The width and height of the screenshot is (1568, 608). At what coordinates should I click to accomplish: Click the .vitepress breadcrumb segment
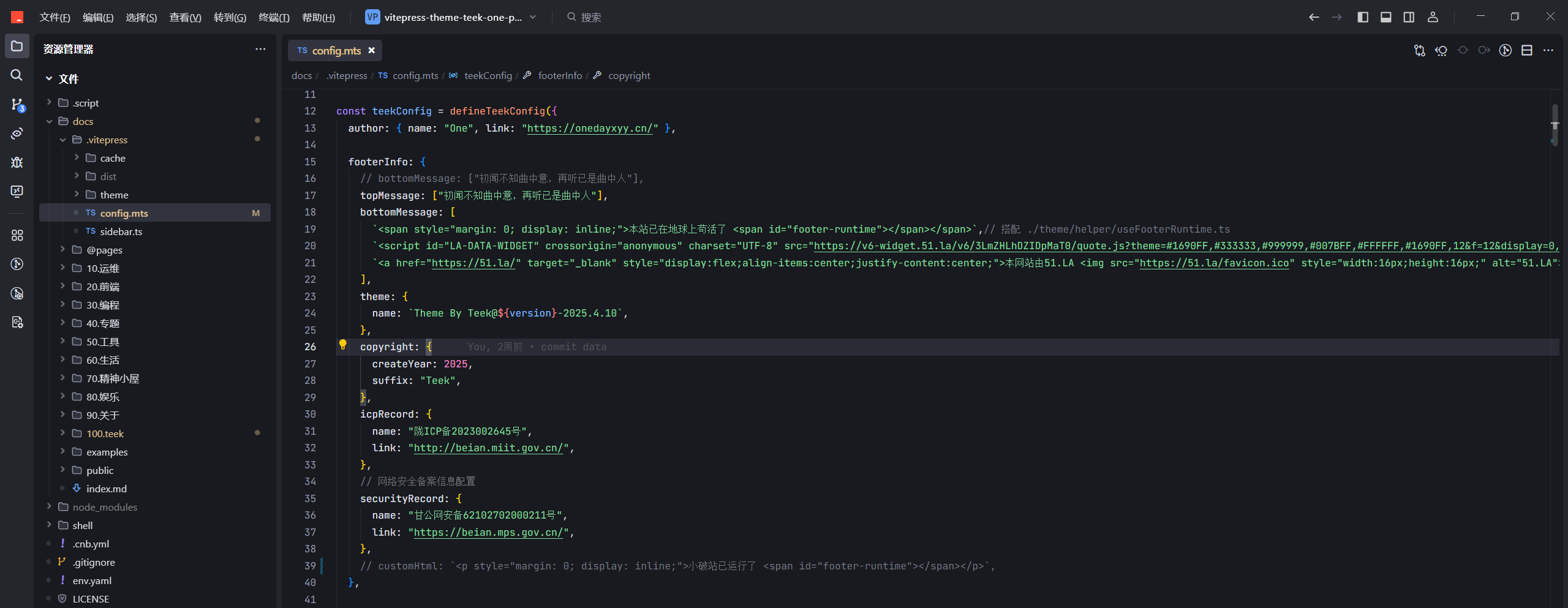point(347,75)
